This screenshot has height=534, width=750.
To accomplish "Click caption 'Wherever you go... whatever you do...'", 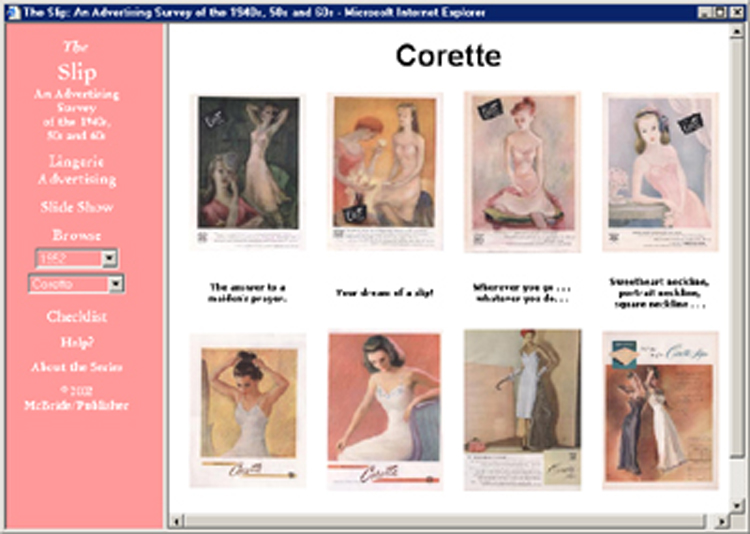I will 522,293.
